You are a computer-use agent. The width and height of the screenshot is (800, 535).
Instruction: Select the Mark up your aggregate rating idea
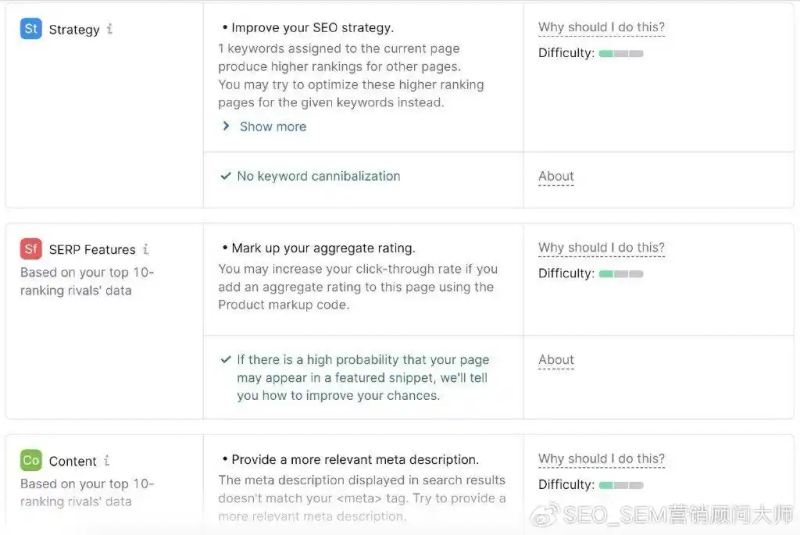point(323,248)
